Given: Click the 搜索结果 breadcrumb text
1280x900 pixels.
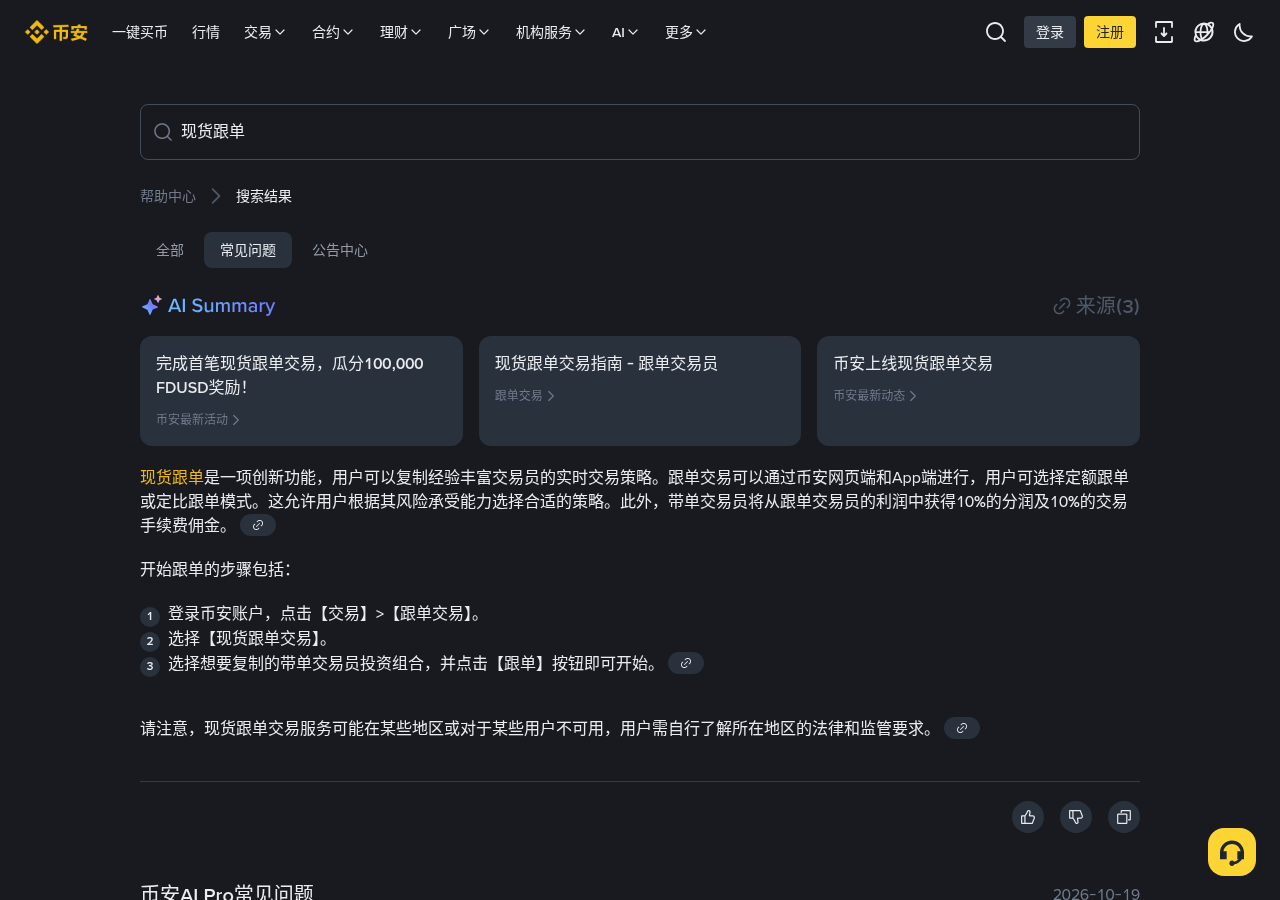Looking at the screenshot, I should 264,196.
